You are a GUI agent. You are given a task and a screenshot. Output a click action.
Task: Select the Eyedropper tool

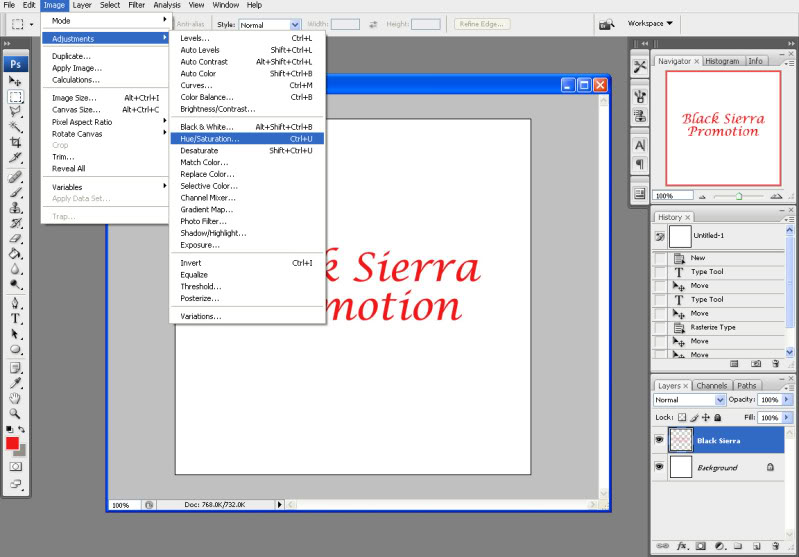pos(15,383)
